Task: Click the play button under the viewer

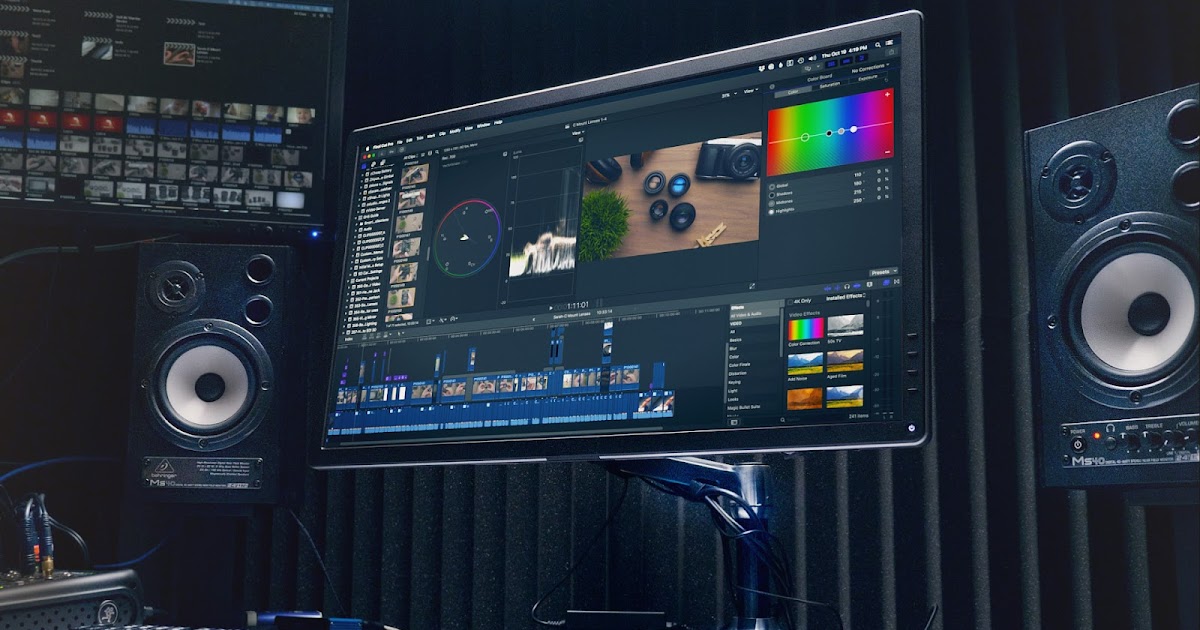Action: point(550,306)
